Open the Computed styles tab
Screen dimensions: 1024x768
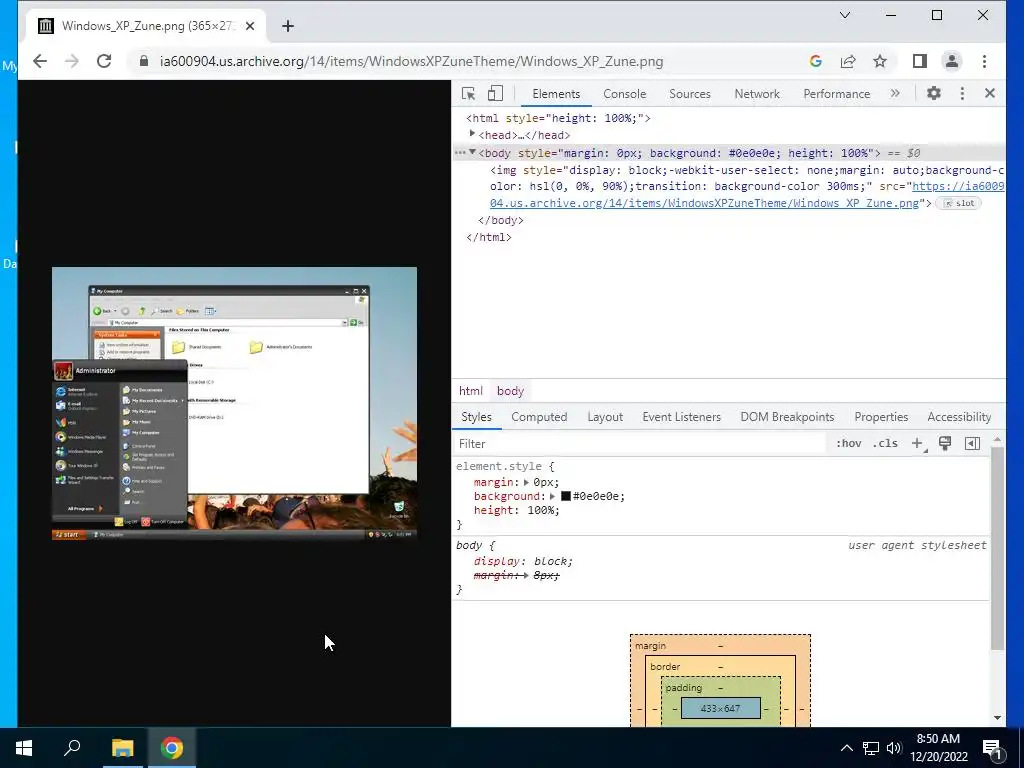[x=539, y=417]
